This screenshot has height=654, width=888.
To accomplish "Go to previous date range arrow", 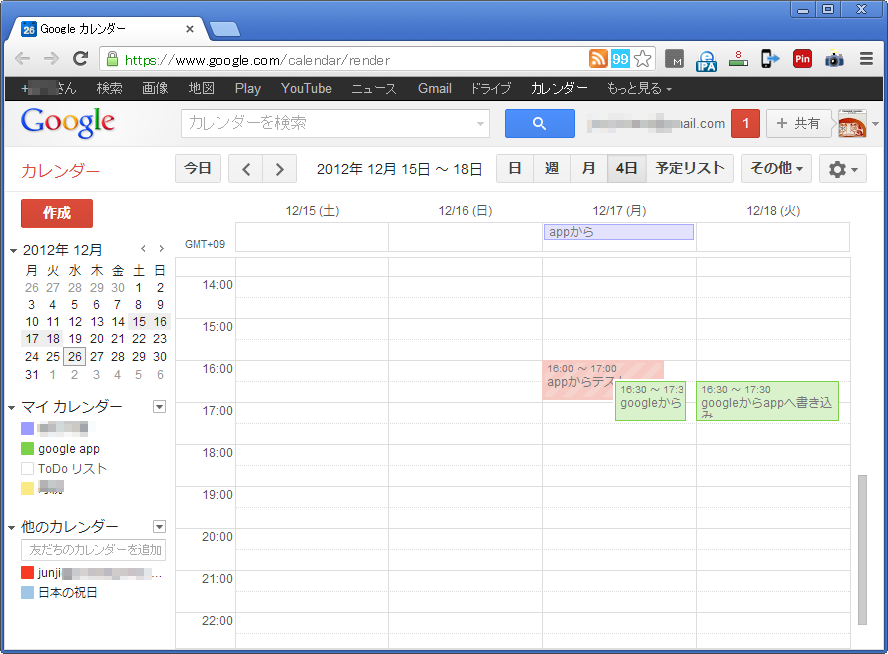I will [246, 169].
